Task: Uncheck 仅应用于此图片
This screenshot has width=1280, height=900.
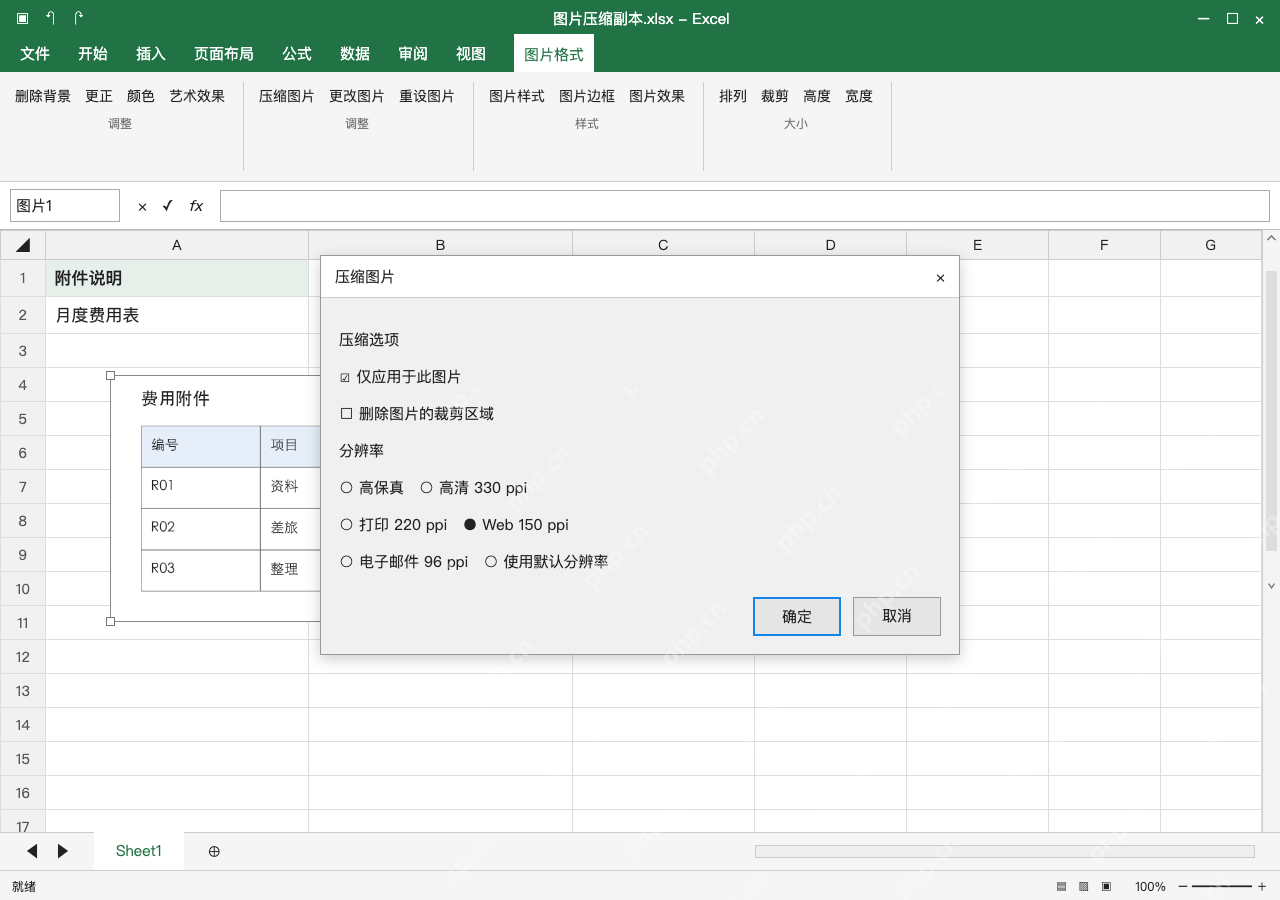Action: click(400, 377)
